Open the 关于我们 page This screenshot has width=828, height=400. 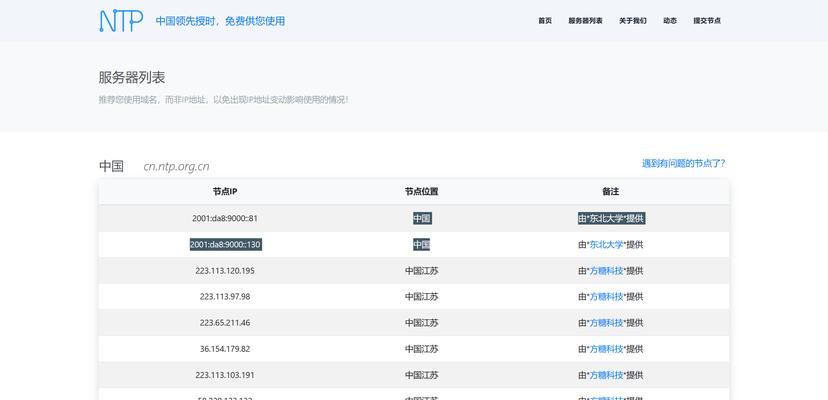tap(633, 21)
